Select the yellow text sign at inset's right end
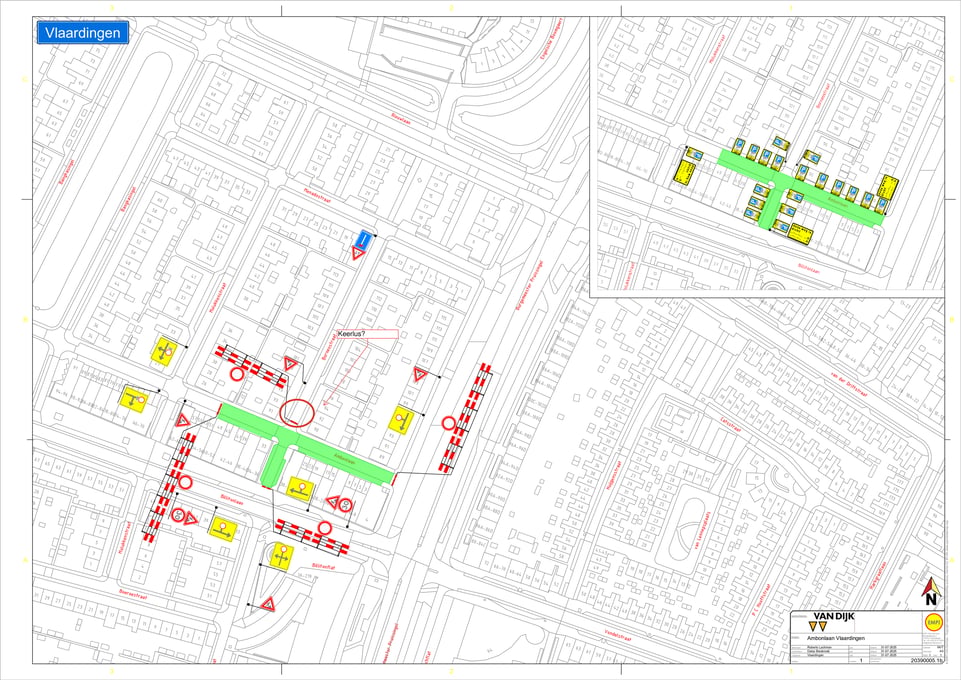The image size is (961, 680). (888, 186)
